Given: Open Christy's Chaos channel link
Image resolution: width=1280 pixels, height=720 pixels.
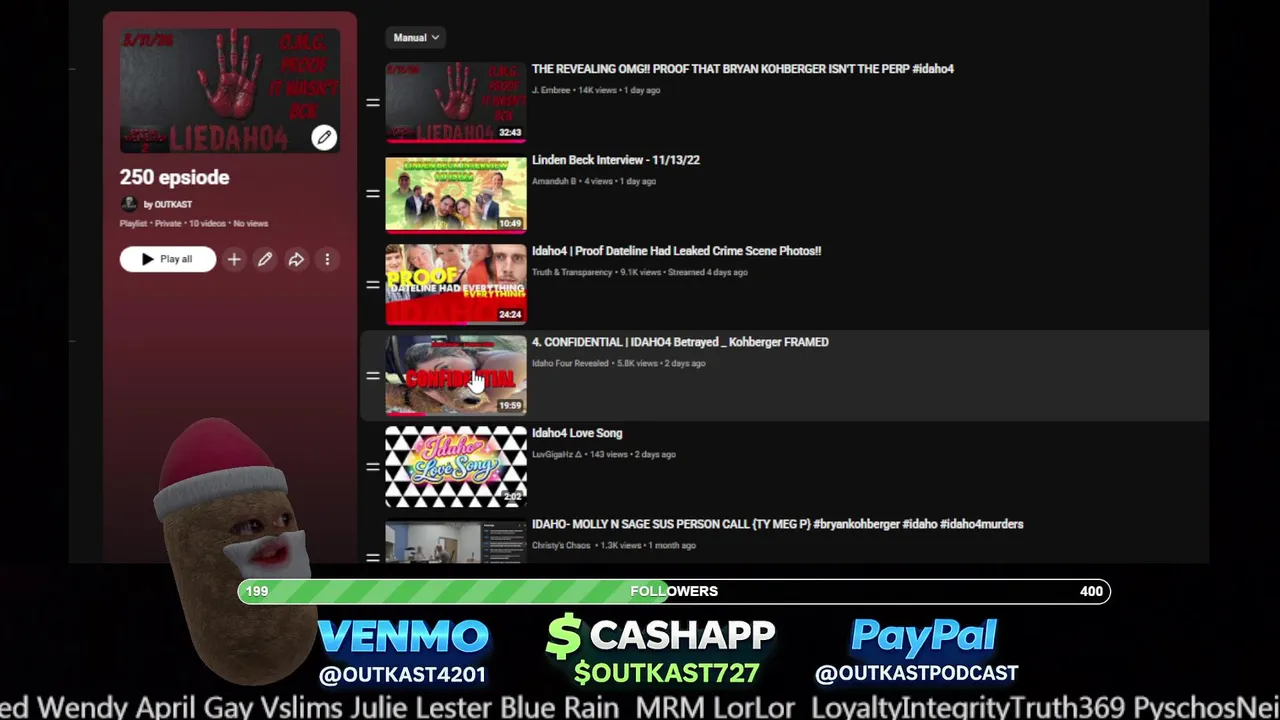Looking at the screenshot, I should 561,545.
